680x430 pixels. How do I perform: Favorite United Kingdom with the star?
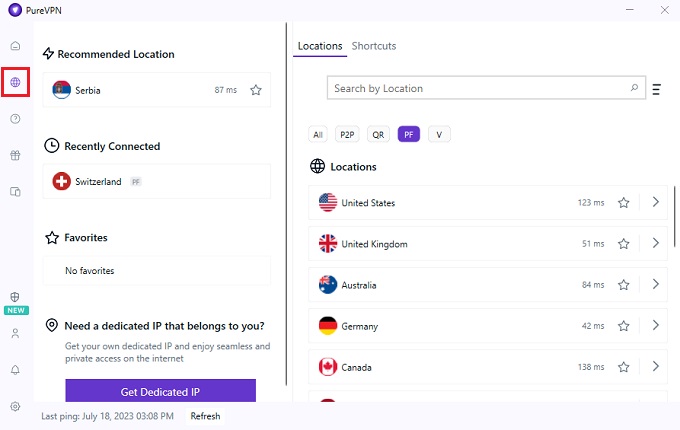[624, 244]
